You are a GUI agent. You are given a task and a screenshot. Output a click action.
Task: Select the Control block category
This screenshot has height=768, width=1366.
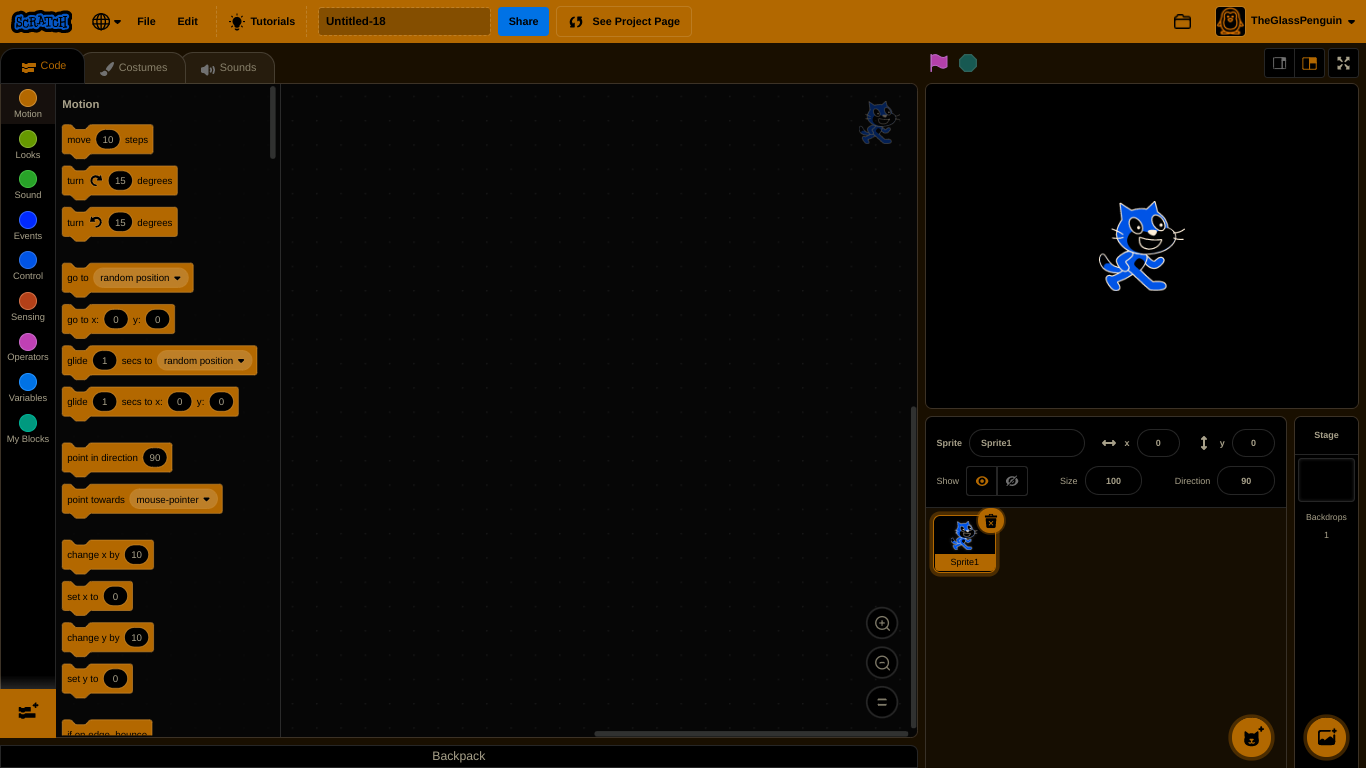[x=27, y=267]
